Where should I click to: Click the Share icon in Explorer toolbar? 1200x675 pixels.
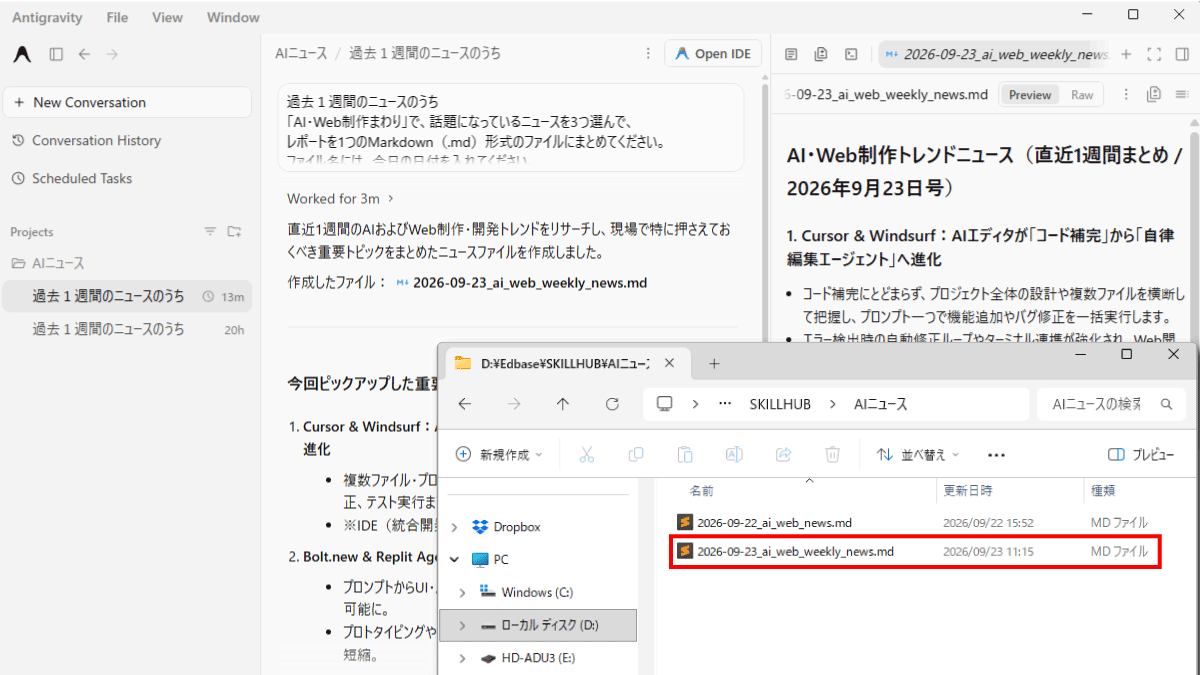click(783, 454)
